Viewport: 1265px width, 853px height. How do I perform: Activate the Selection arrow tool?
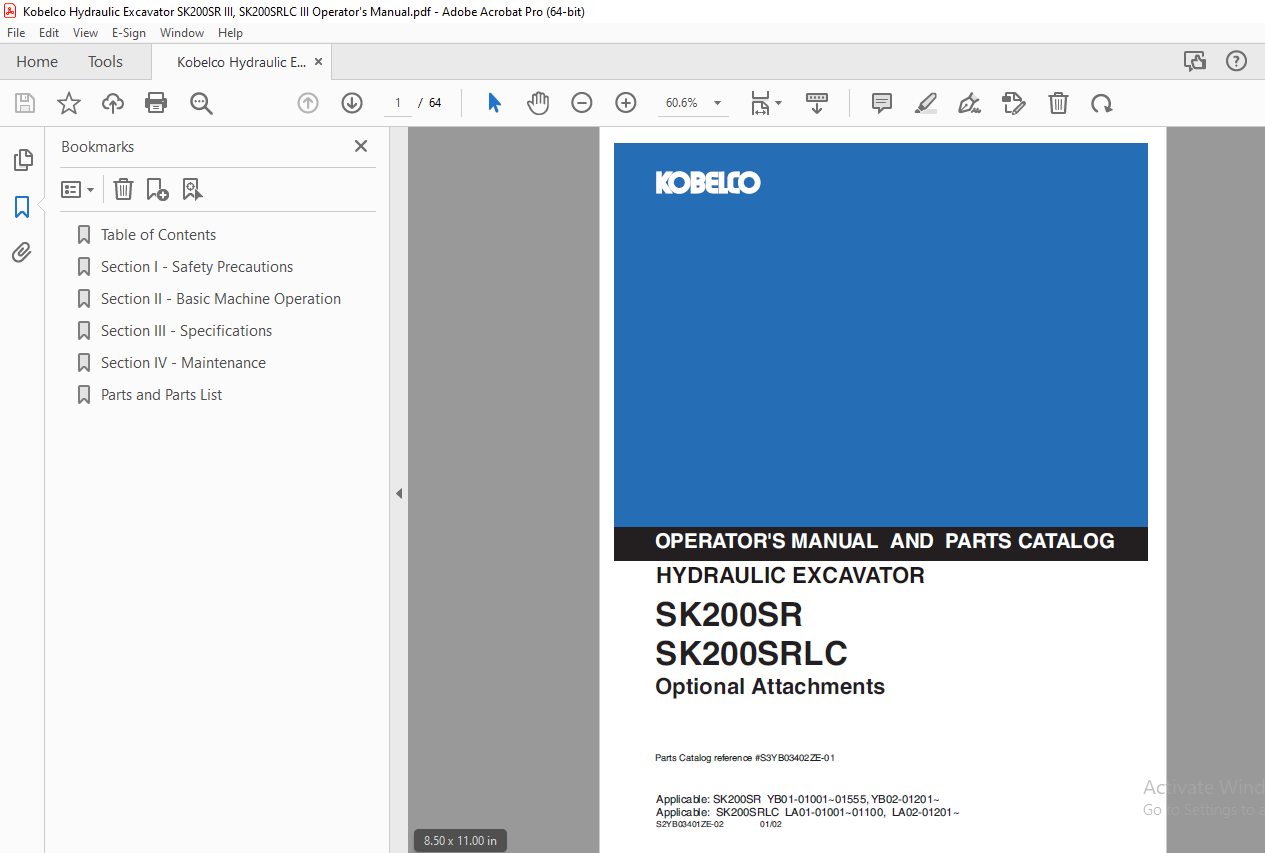(494, 103)
